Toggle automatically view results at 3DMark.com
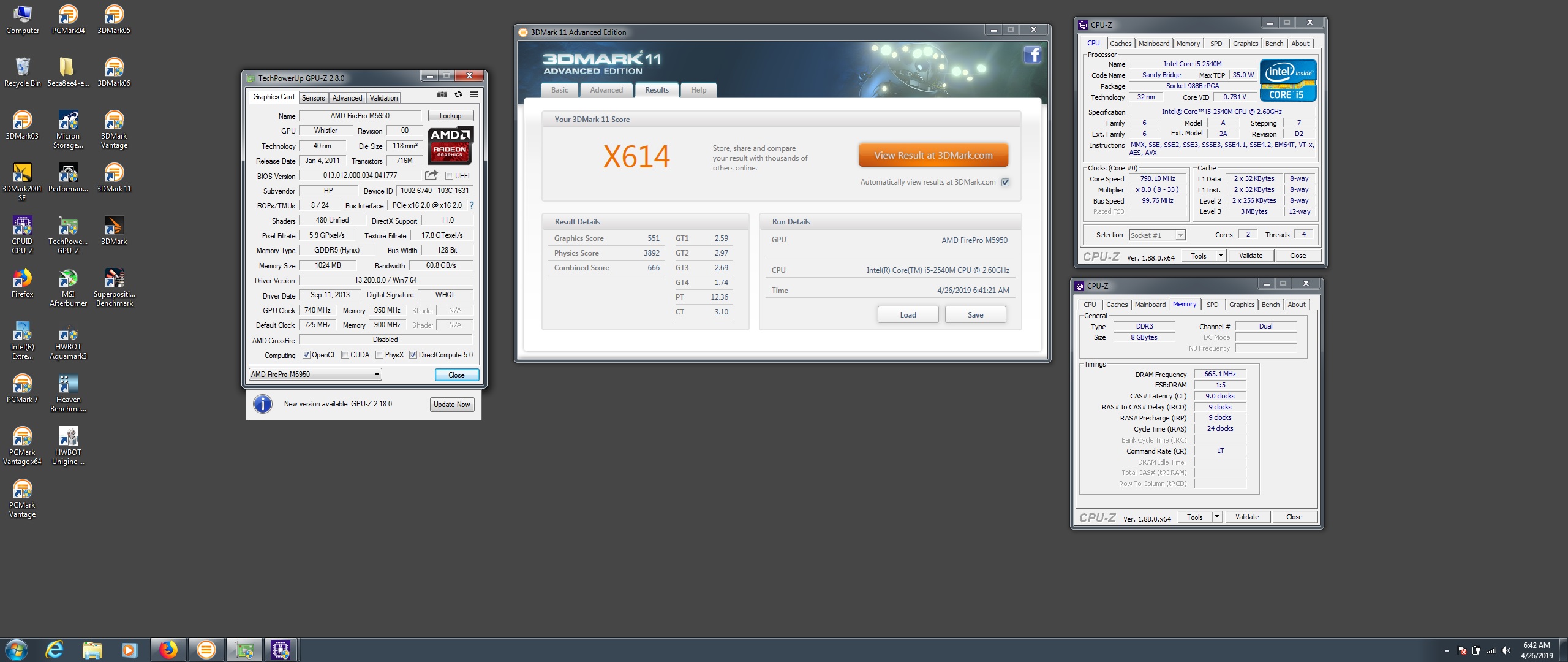The height and width of the screenshot is (662, 1568). coord(1005,182)
